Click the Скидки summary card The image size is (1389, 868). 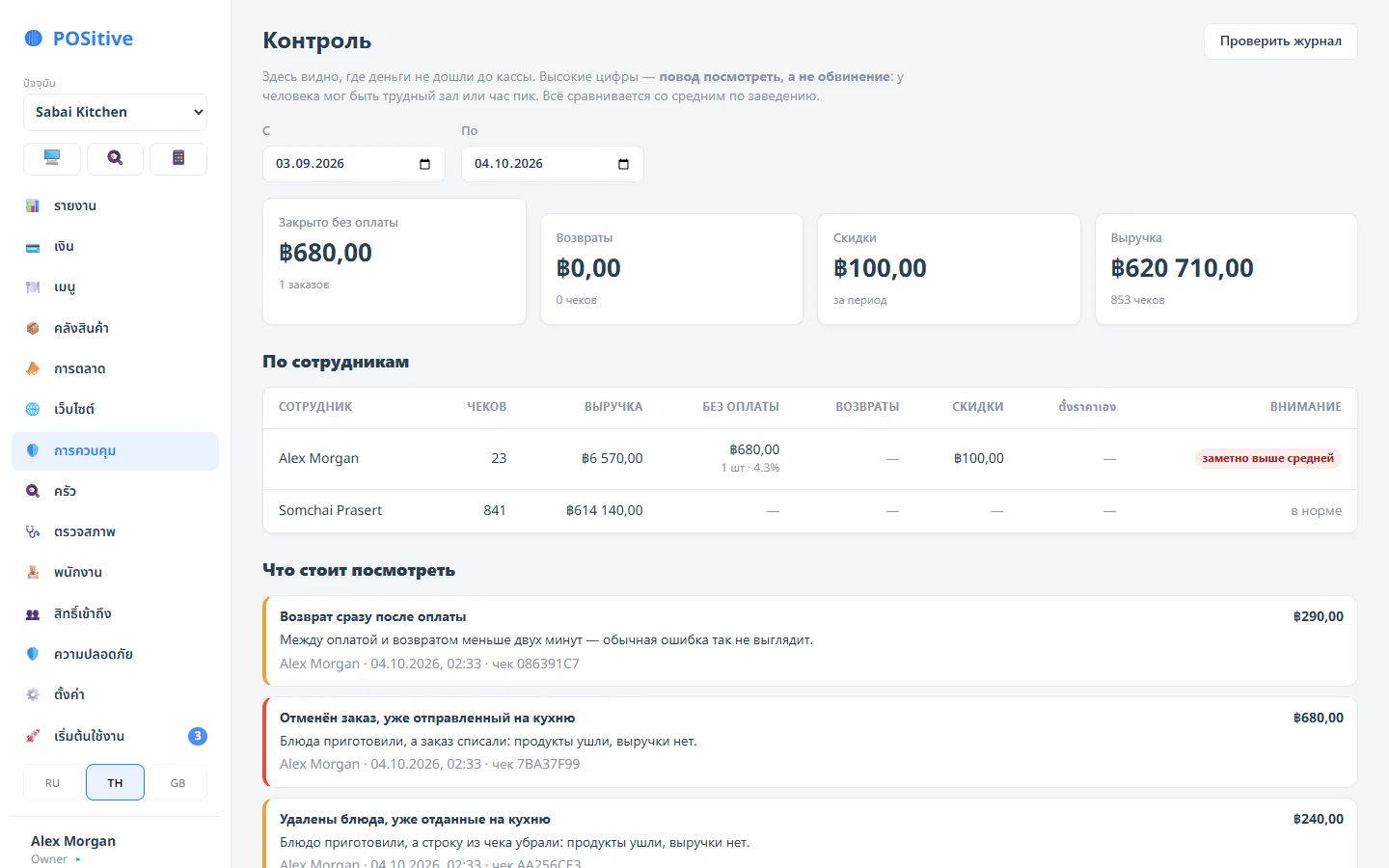click(x=949, y=269)
